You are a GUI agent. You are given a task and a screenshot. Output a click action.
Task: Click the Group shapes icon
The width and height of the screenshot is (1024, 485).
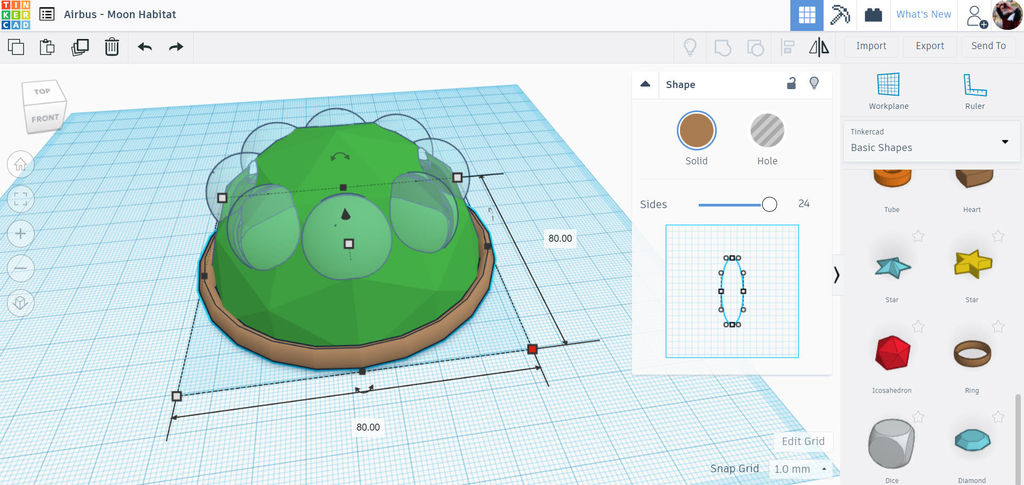(722, 47)
